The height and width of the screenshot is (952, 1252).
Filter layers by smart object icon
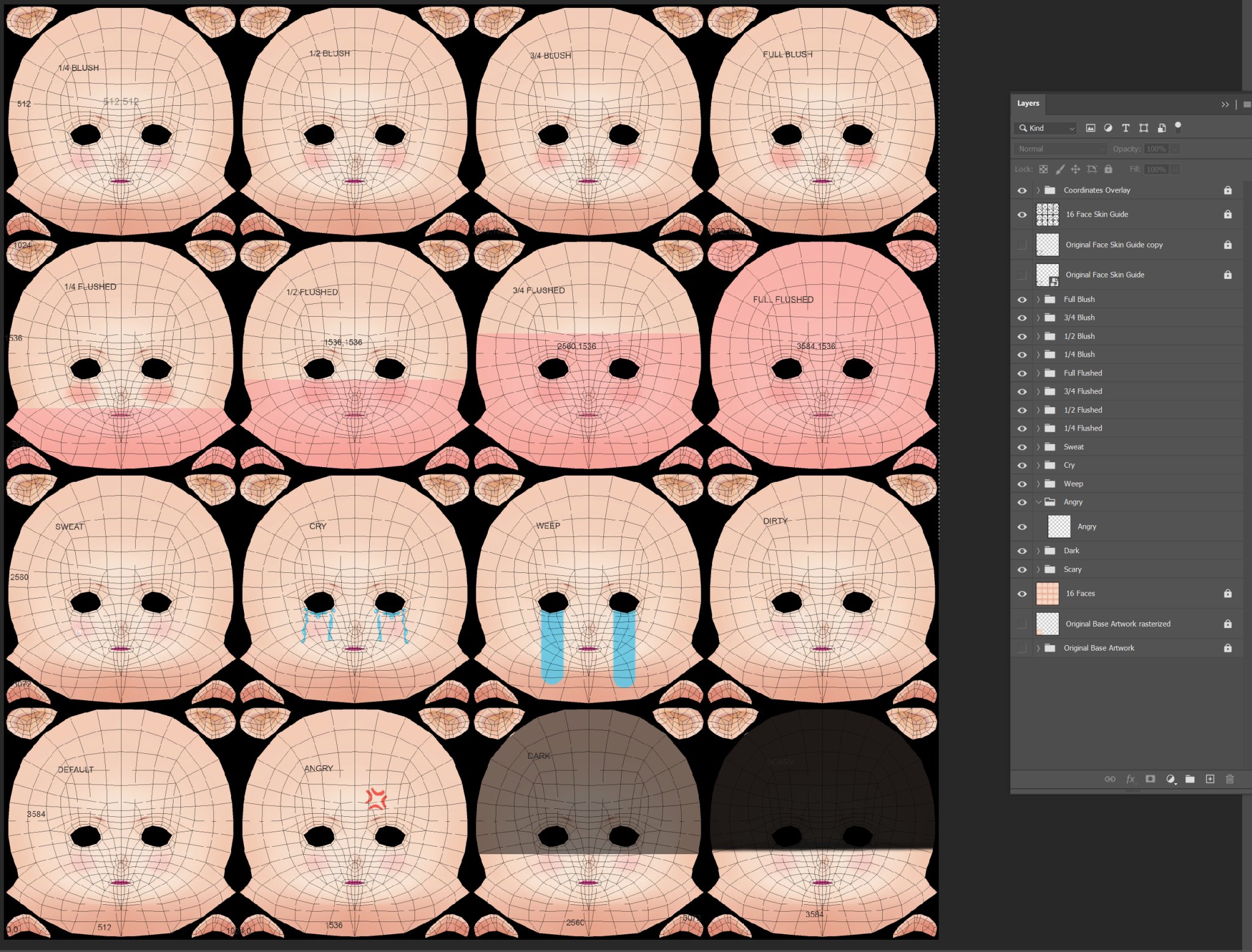pos(1162,128)
